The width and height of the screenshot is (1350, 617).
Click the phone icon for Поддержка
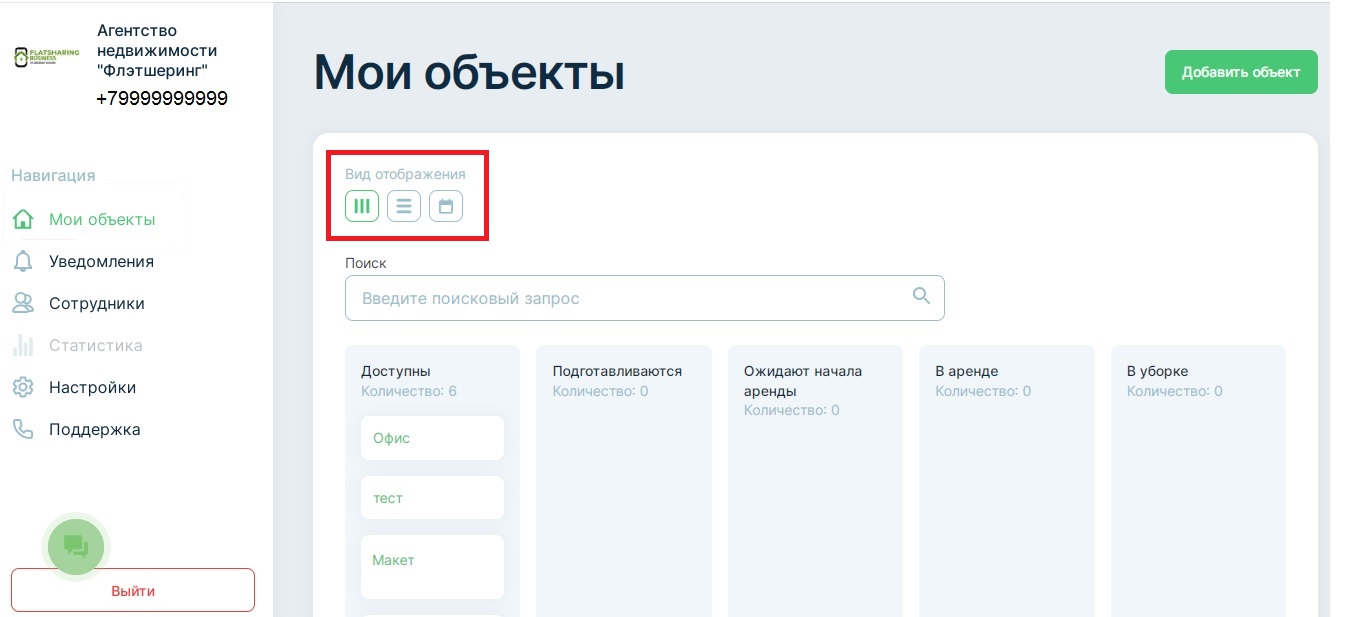pos(23,430)
